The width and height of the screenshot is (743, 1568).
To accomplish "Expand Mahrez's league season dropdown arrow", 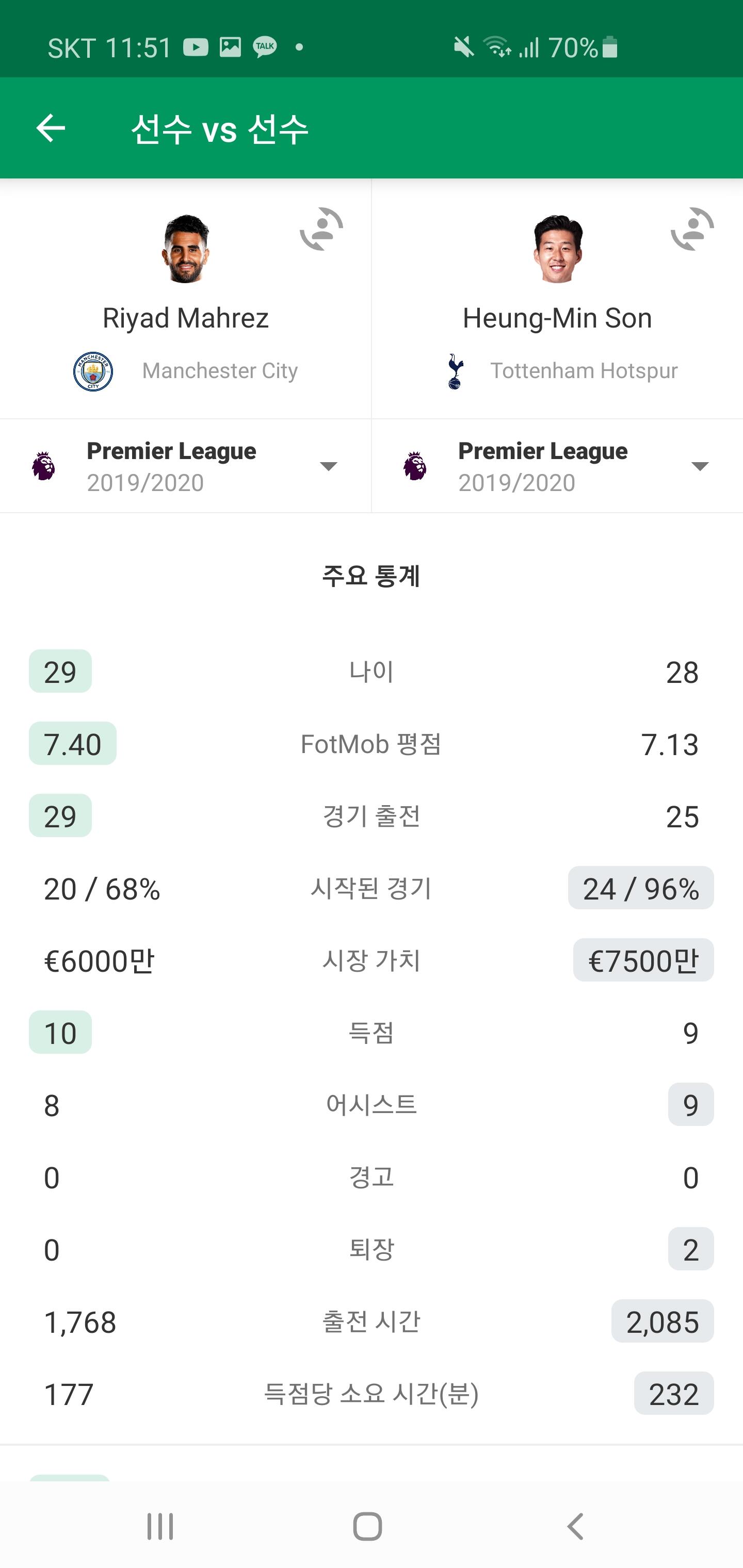I will [328, 466].
